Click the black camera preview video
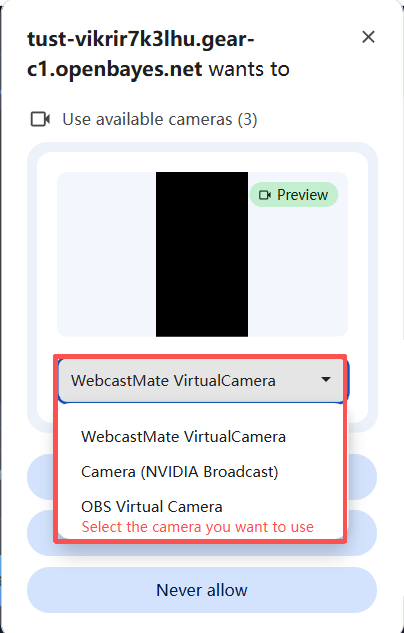Image resolution: width=404 pixels, height=633 pixels. point(202,254)
